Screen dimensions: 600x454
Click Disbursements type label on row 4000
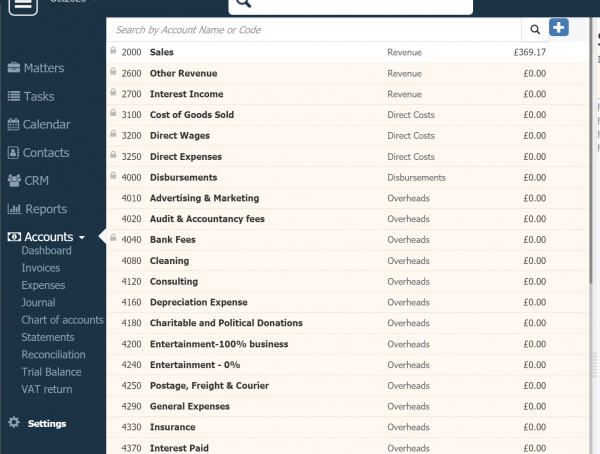point(416,178)
